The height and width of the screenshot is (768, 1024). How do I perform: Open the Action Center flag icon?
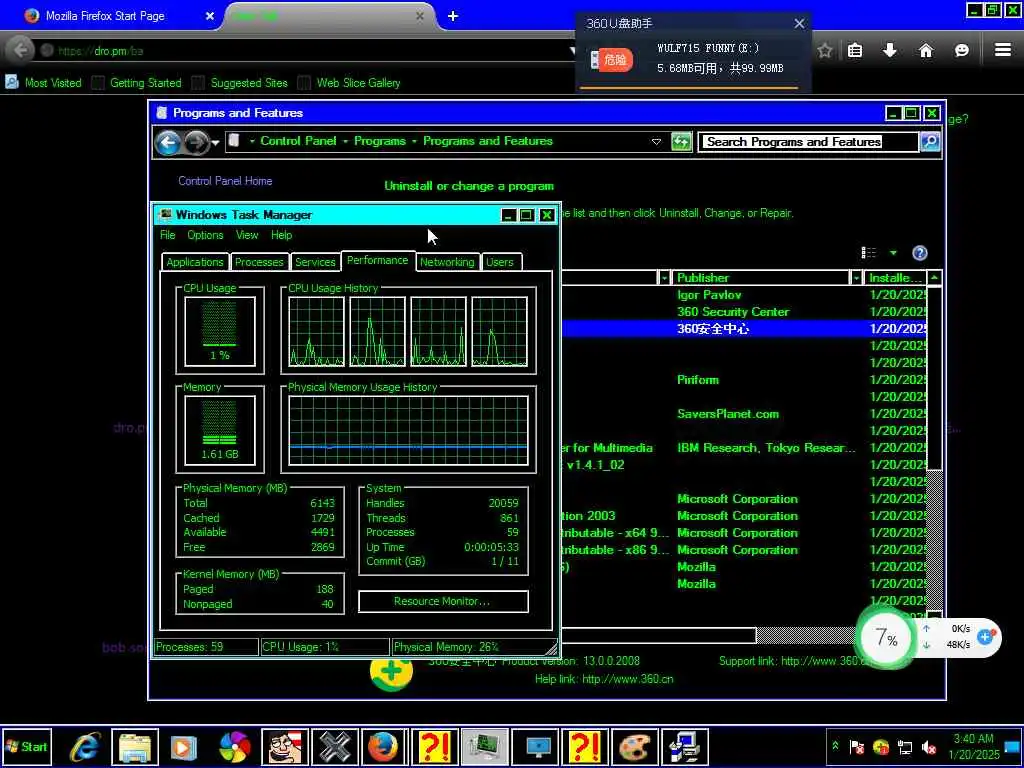point(857,747)
